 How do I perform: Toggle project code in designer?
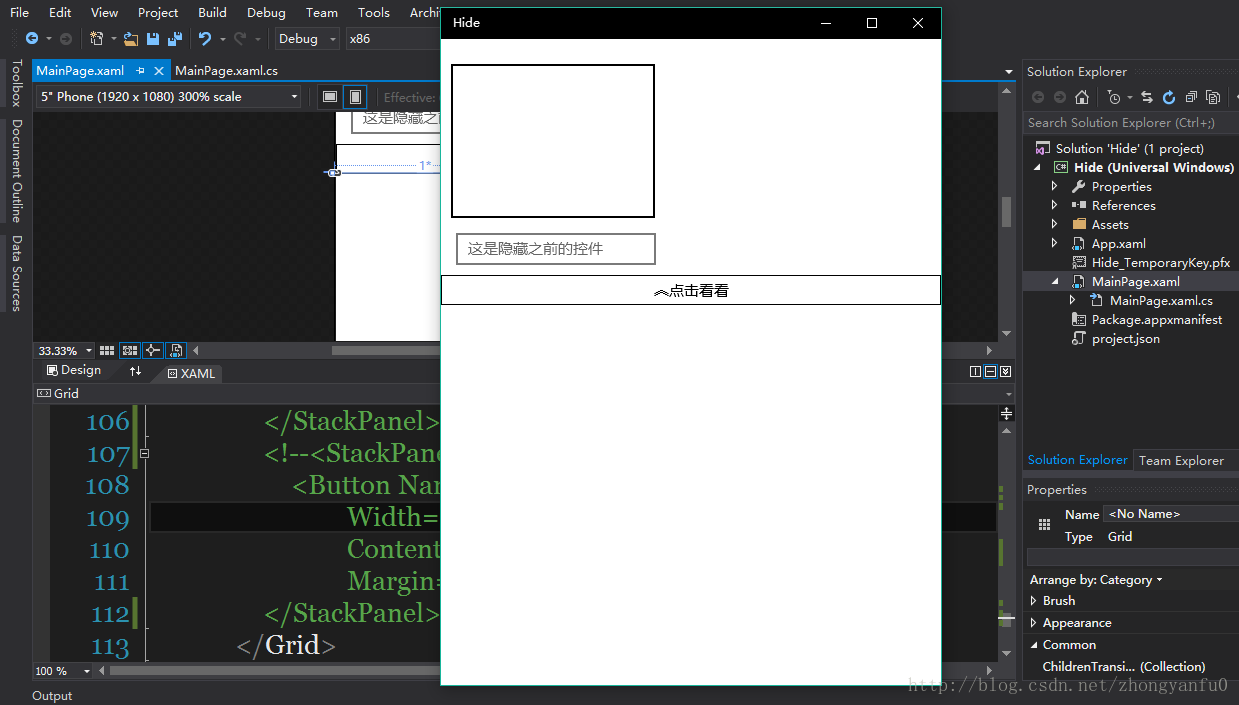coord(175,351)
